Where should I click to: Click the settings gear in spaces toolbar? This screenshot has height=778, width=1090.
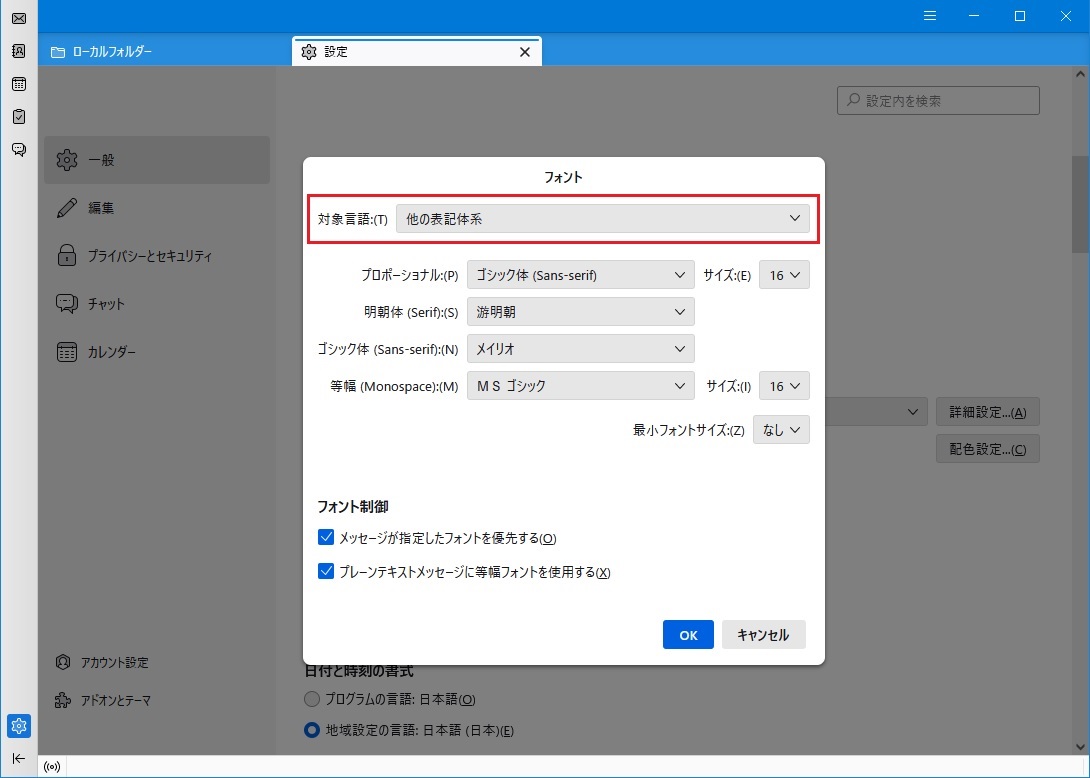(19, 725)
